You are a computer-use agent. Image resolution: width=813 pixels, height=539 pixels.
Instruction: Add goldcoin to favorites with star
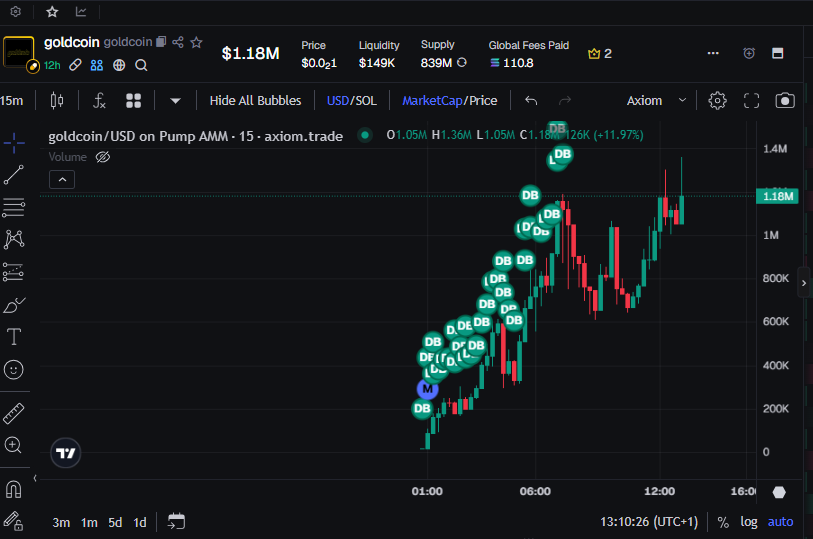[196, 42]
